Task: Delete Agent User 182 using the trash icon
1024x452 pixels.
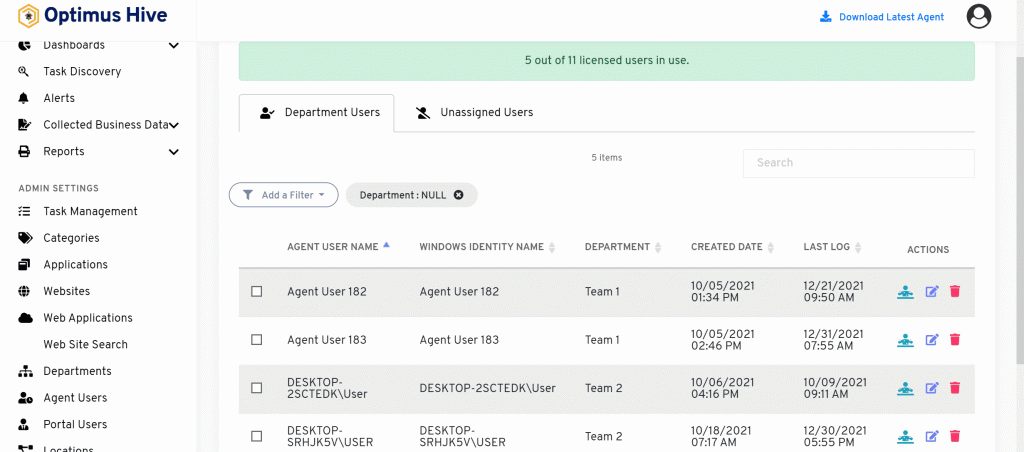Action: point(955,291)
